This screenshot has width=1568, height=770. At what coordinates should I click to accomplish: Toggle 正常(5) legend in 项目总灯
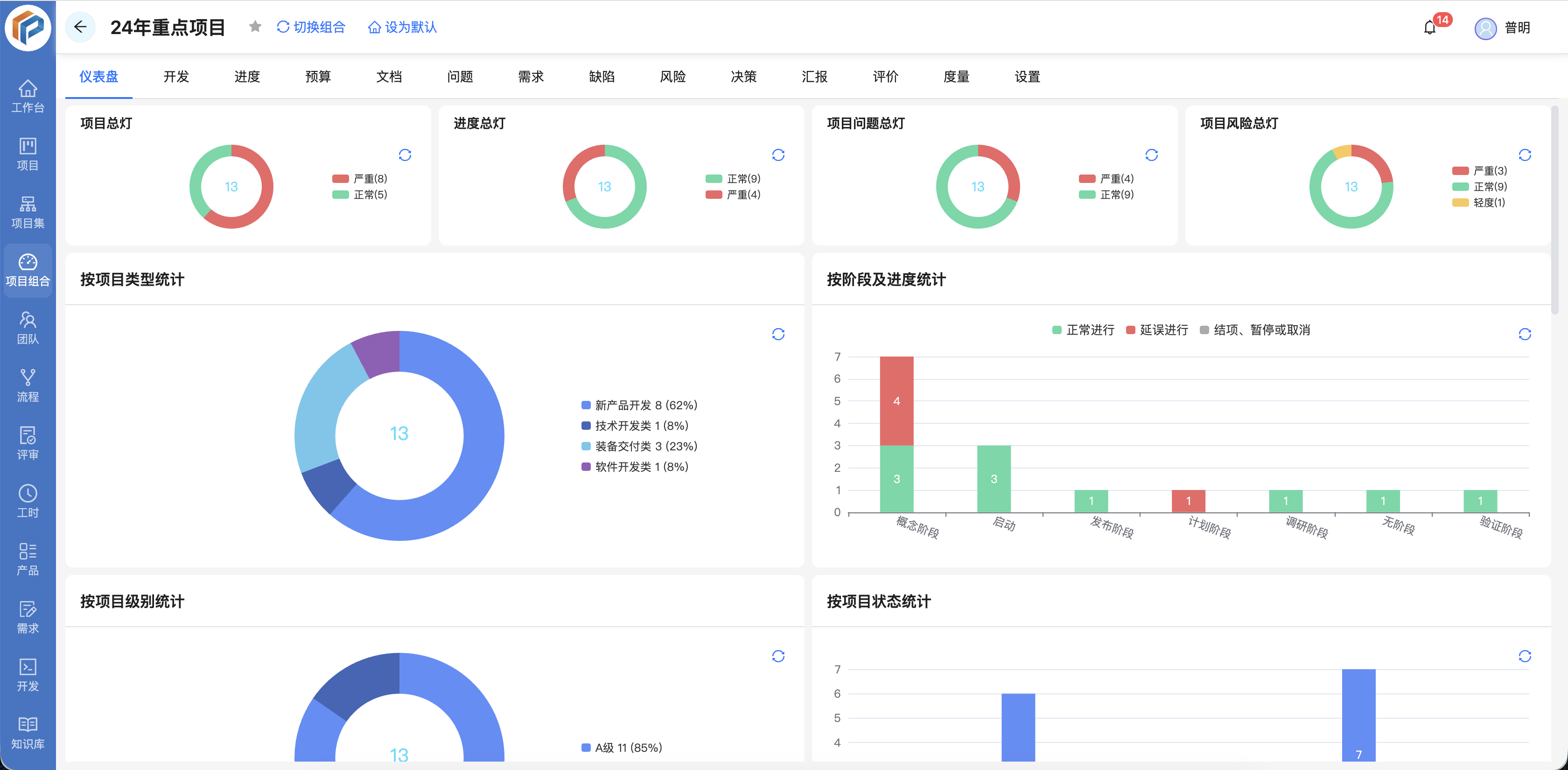tap(360, 194)
